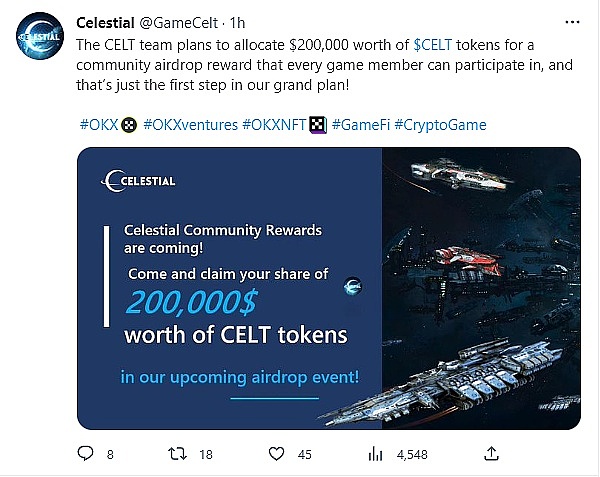
Task: Click the Celestial profile avatar
Action: coord(39,39)
